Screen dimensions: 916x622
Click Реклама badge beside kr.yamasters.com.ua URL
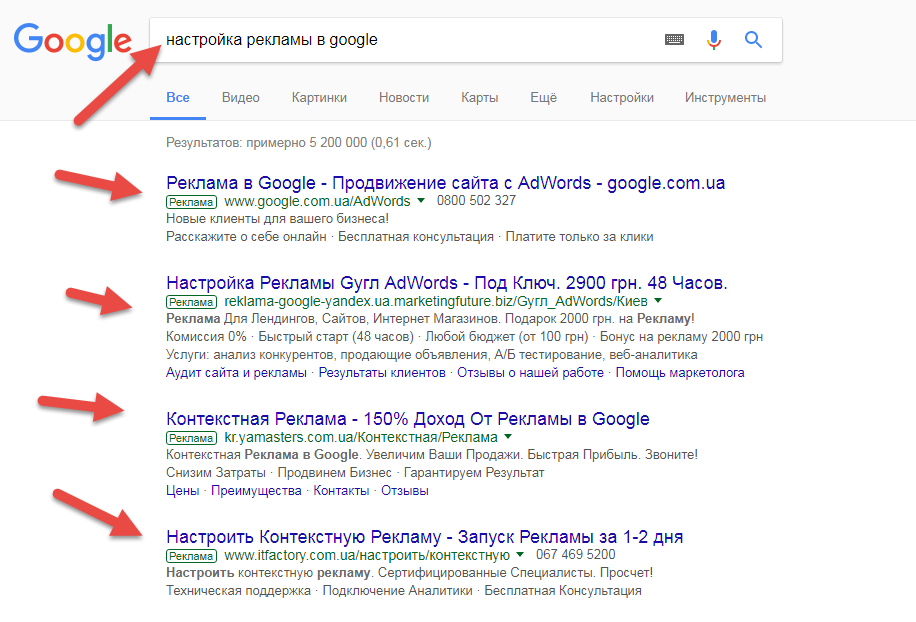point(191,438)
